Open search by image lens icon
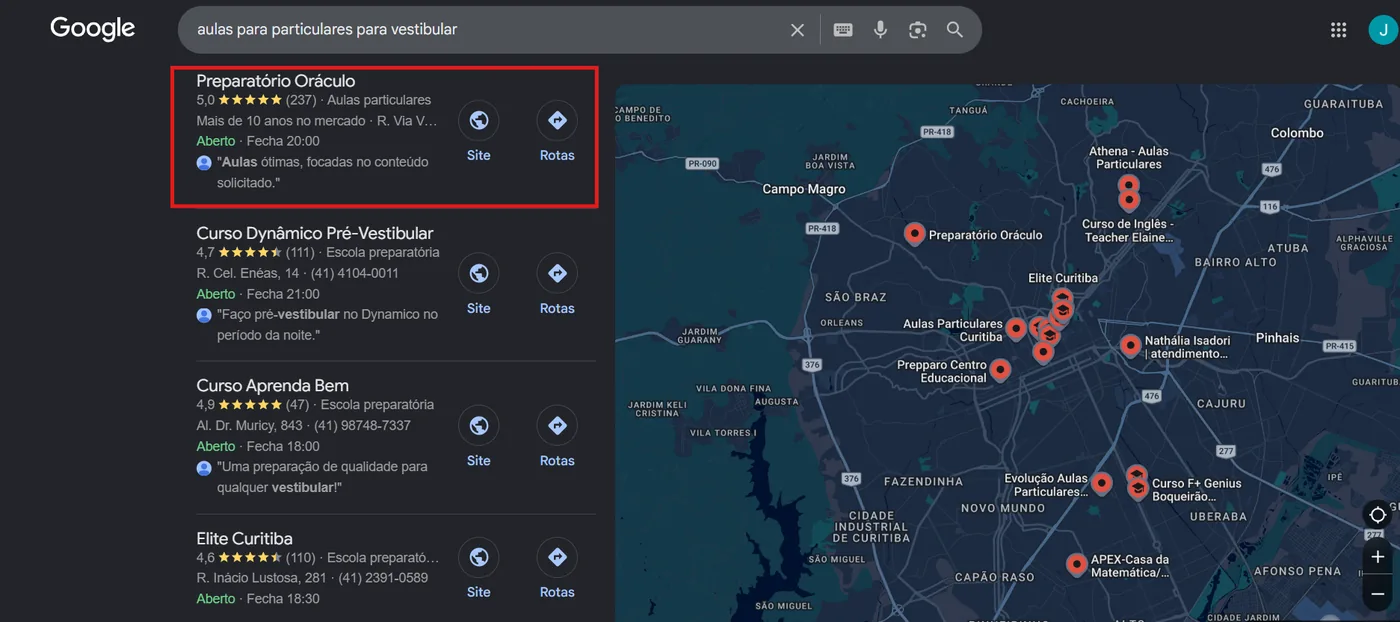Screen dimensions: 1400x622 [x=918, y=30]
